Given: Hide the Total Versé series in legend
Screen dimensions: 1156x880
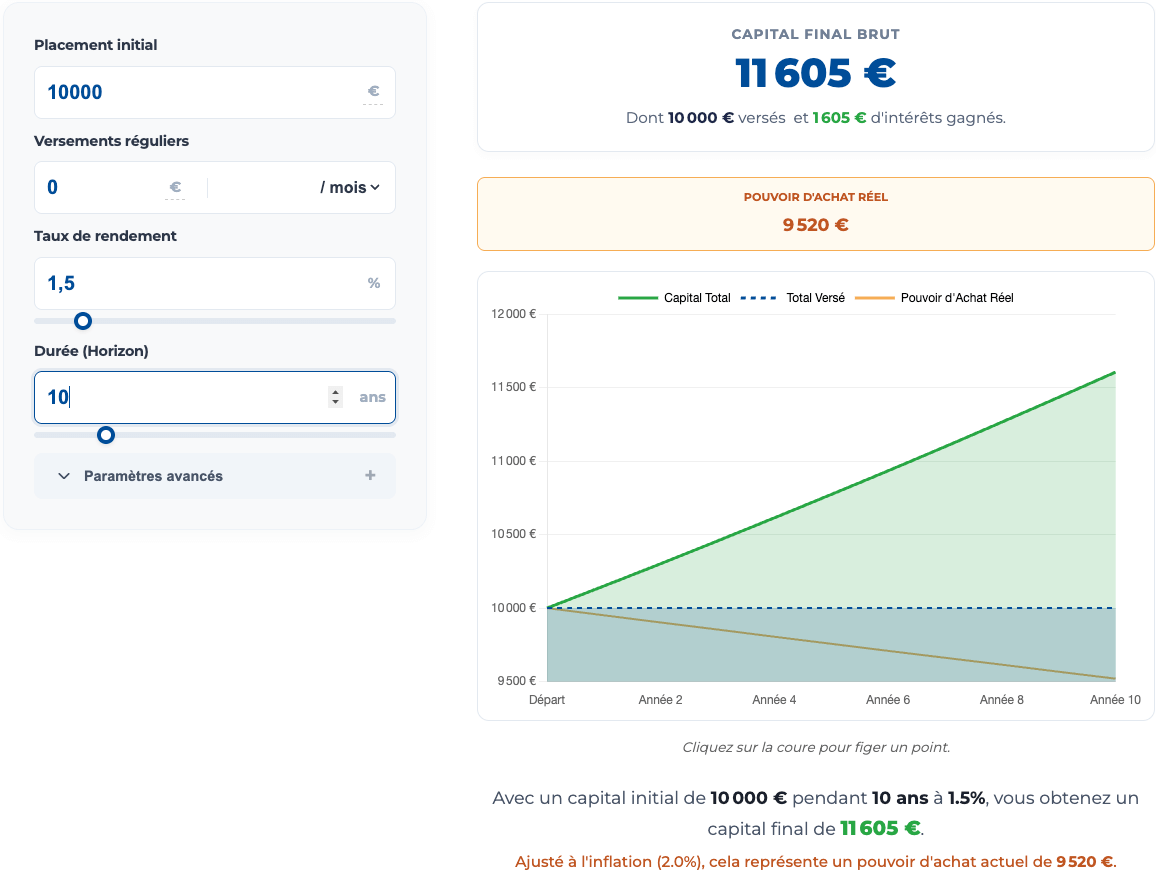Looking at the screenshot, I should pyautogui.click(x=815, y=298).
